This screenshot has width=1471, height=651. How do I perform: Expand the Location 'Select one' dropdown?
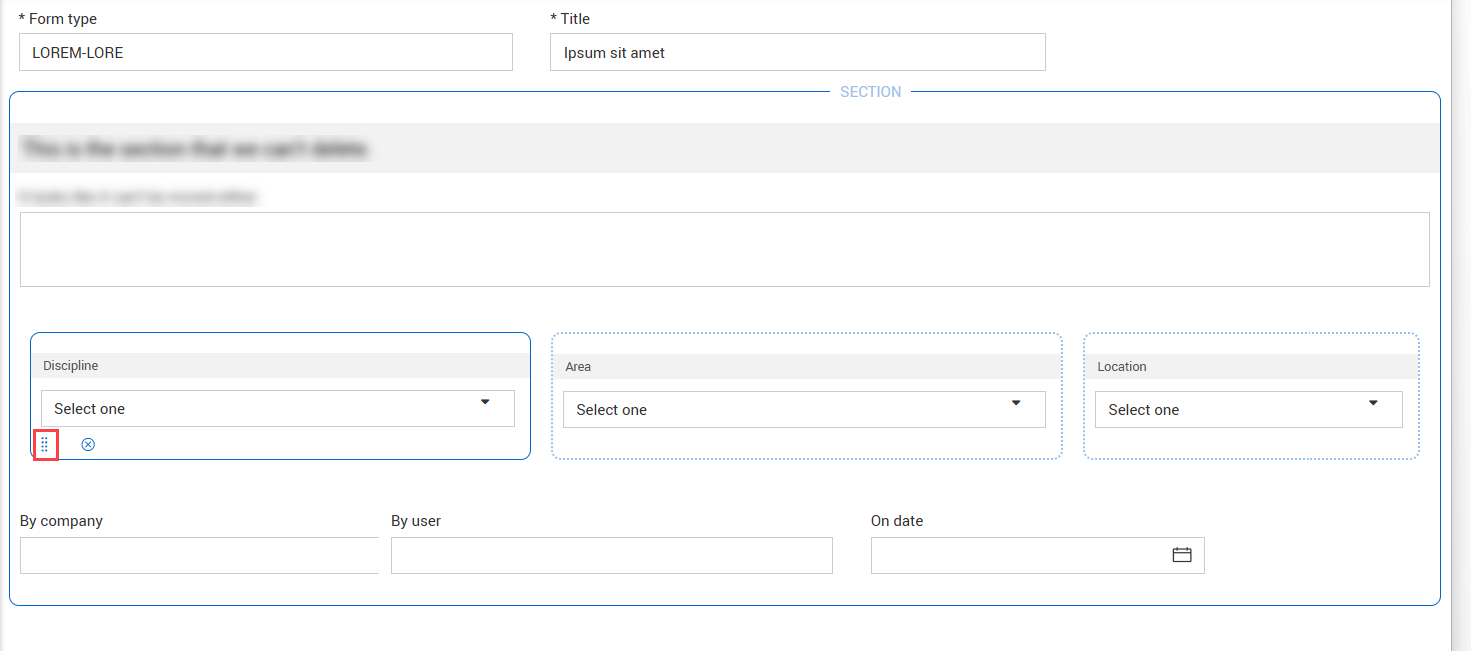coord(1248,409)
